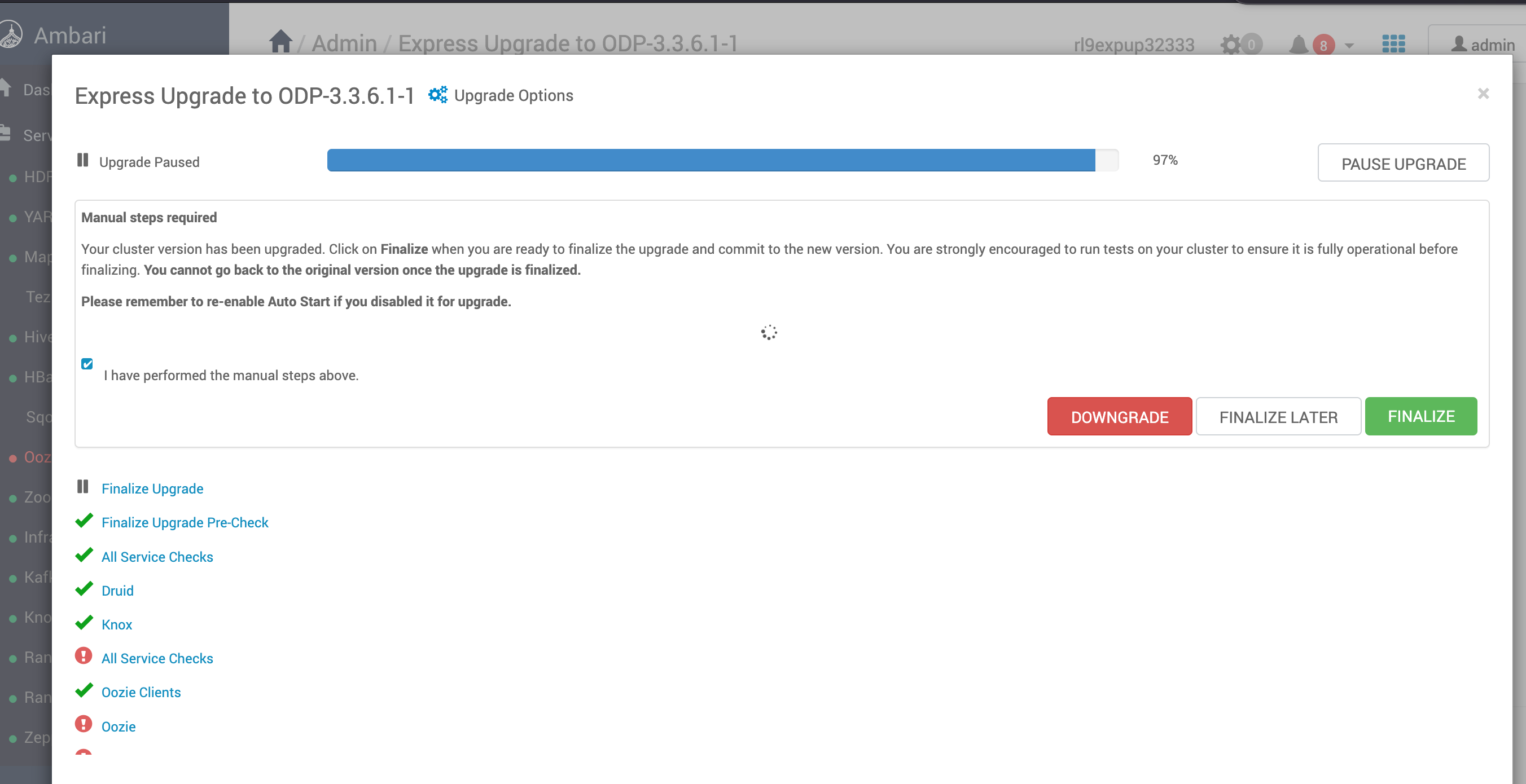
Task: Click the red DOWNGRADE button
Action: click(x=1119, y=417)
